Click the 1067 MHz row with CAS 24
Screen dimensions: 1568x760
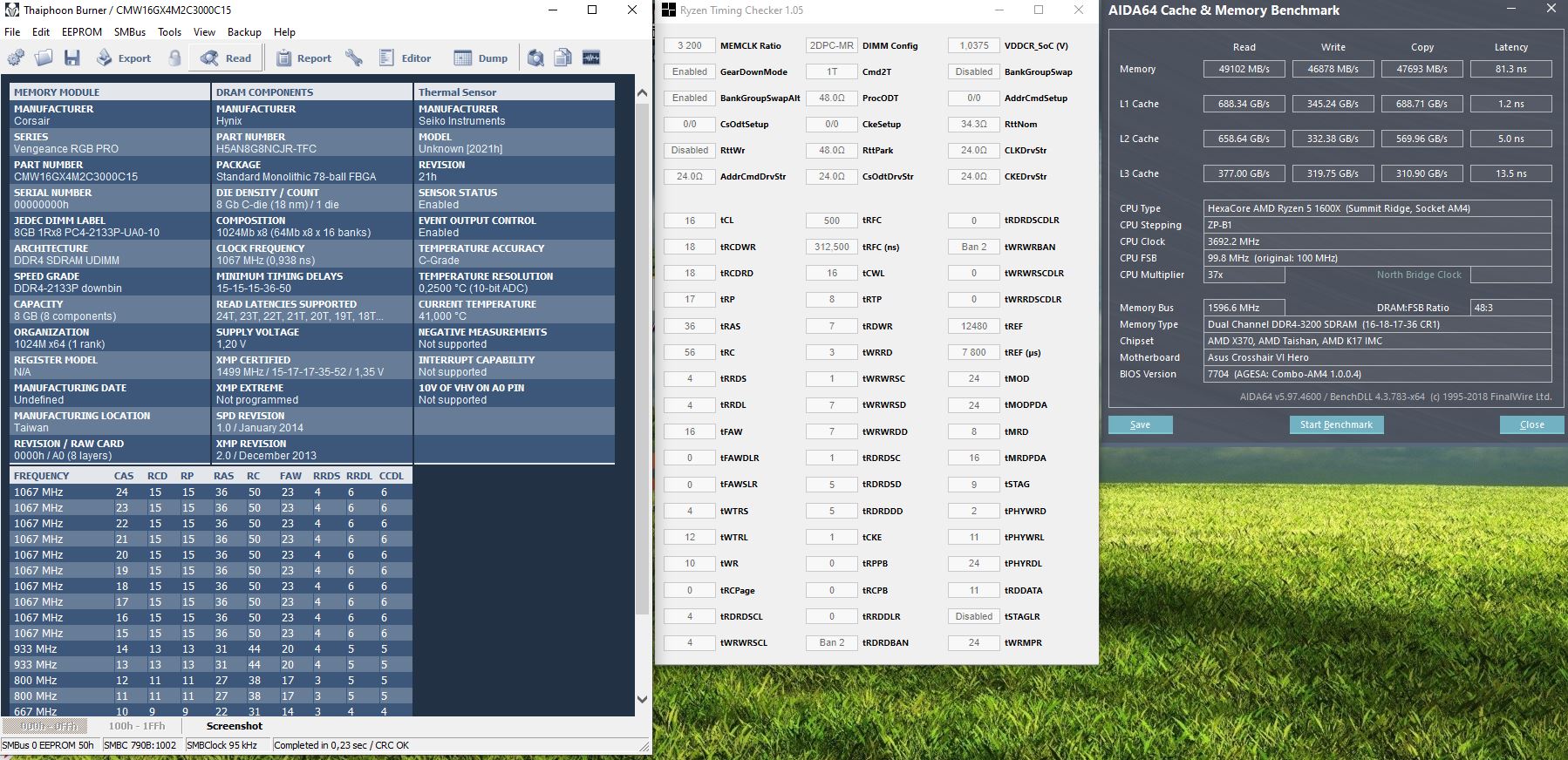(x=210, y=492)
